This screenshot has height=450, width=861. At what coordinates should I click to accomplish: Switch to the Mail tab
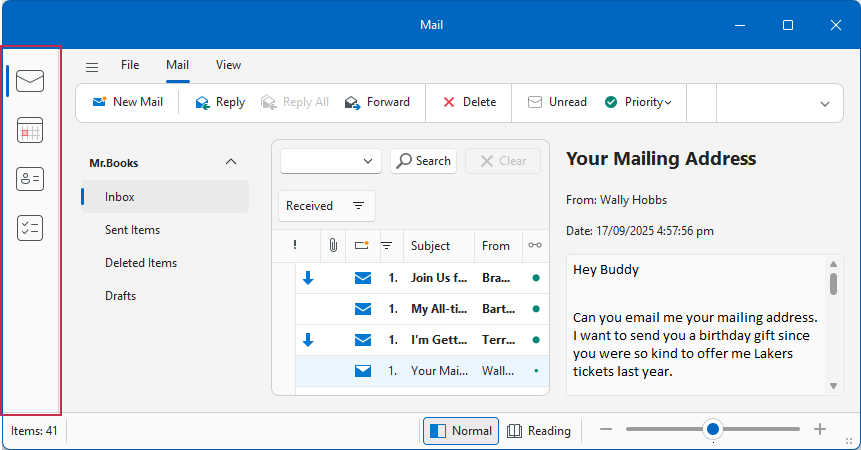click(177, 65)
